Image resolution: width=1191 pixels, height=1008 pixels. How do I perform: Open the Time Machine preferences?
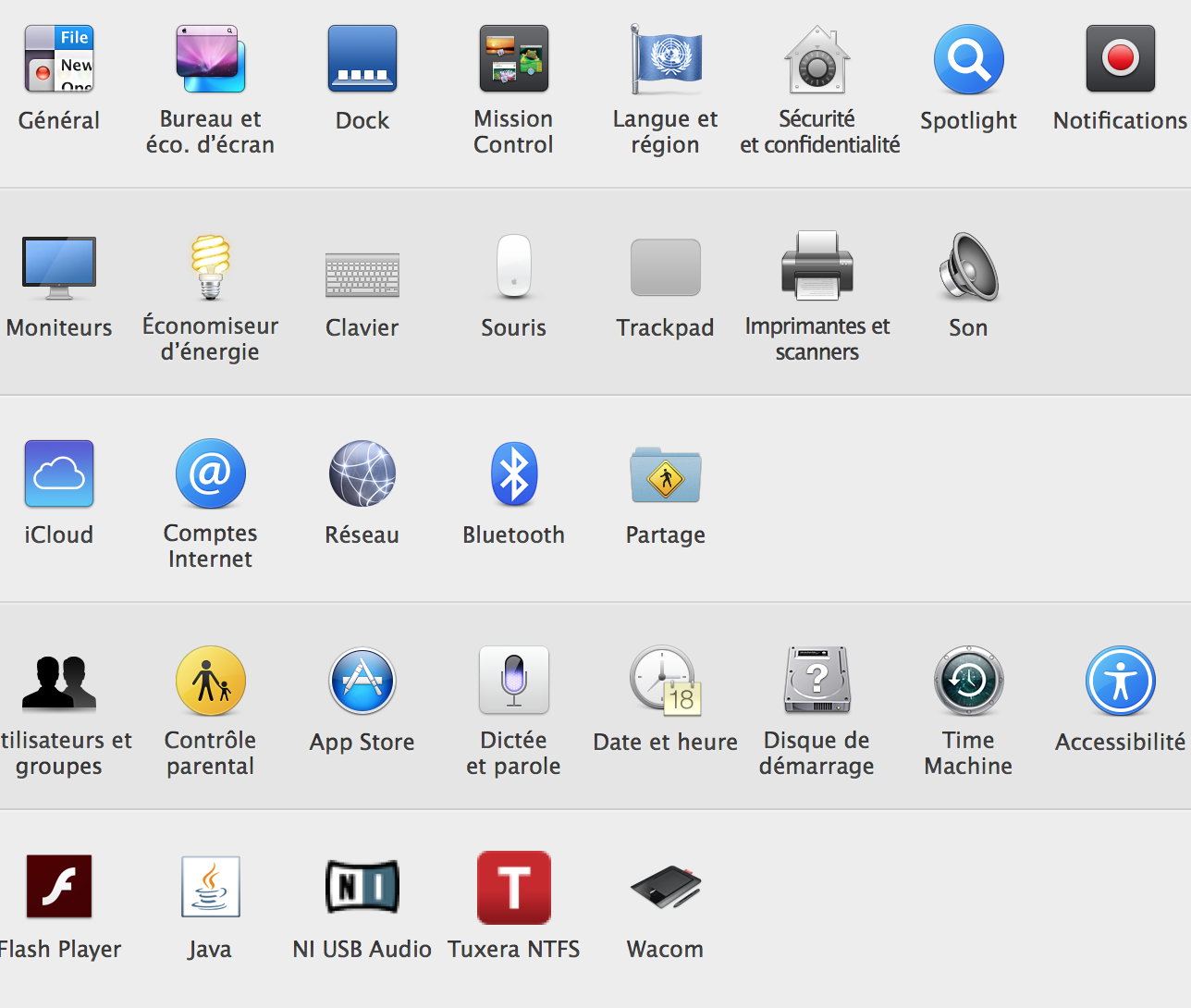968,681
